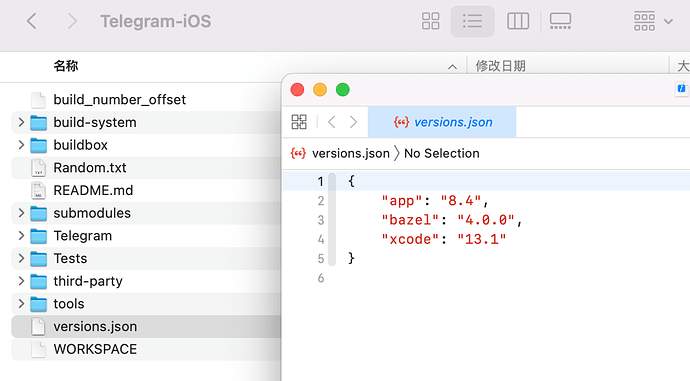Image resolution: width=690 pixels, height=381 pixels.
Task: Click the tools folder icon
Action: [x=39, y=304]
